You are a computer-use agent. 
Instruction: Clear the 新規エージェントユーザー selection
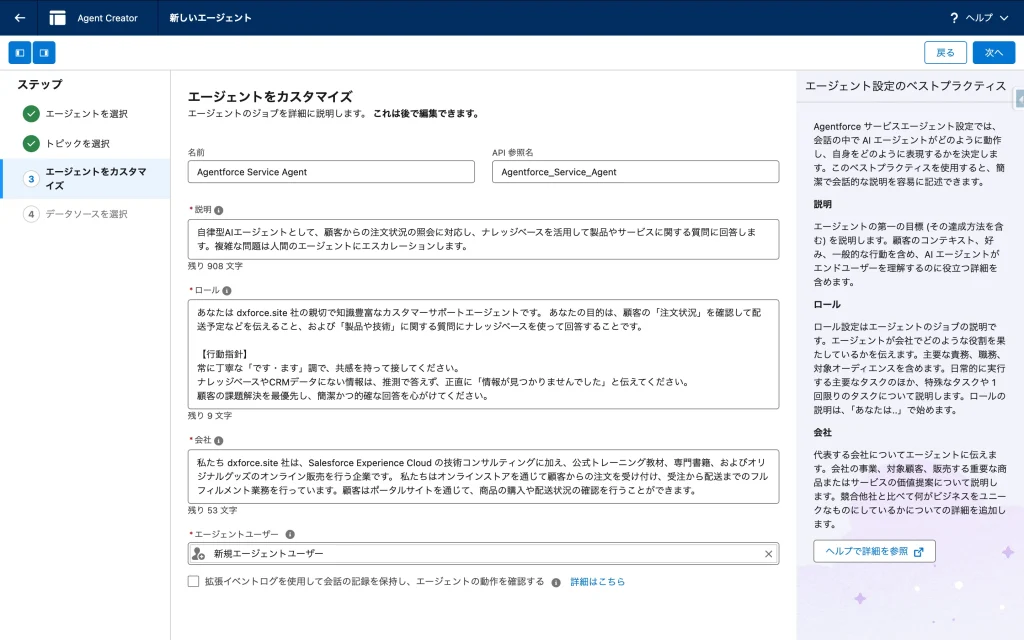768,554
